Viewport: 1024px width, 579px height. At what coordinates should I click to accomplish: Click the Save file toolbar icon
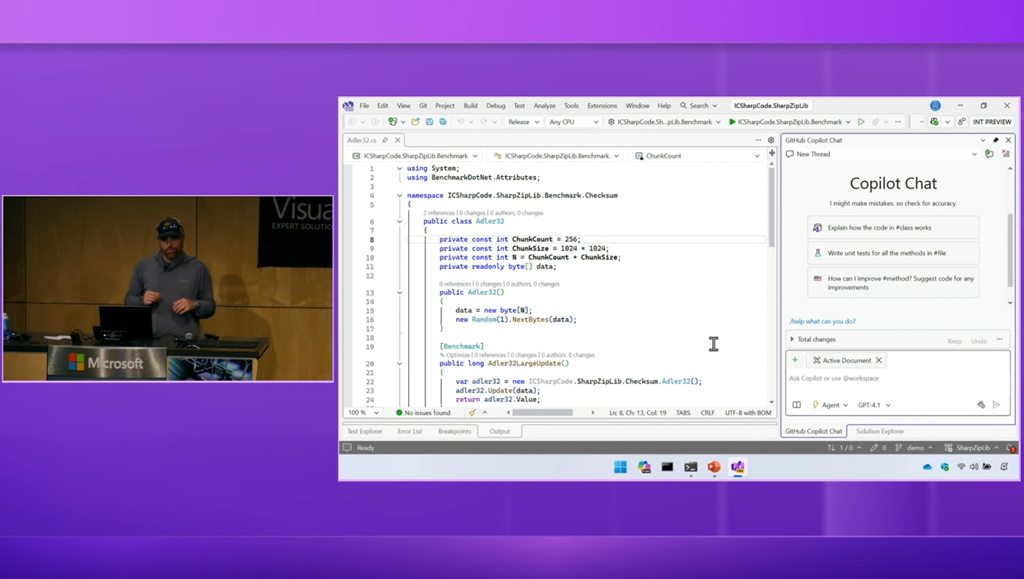coord(429,122)
